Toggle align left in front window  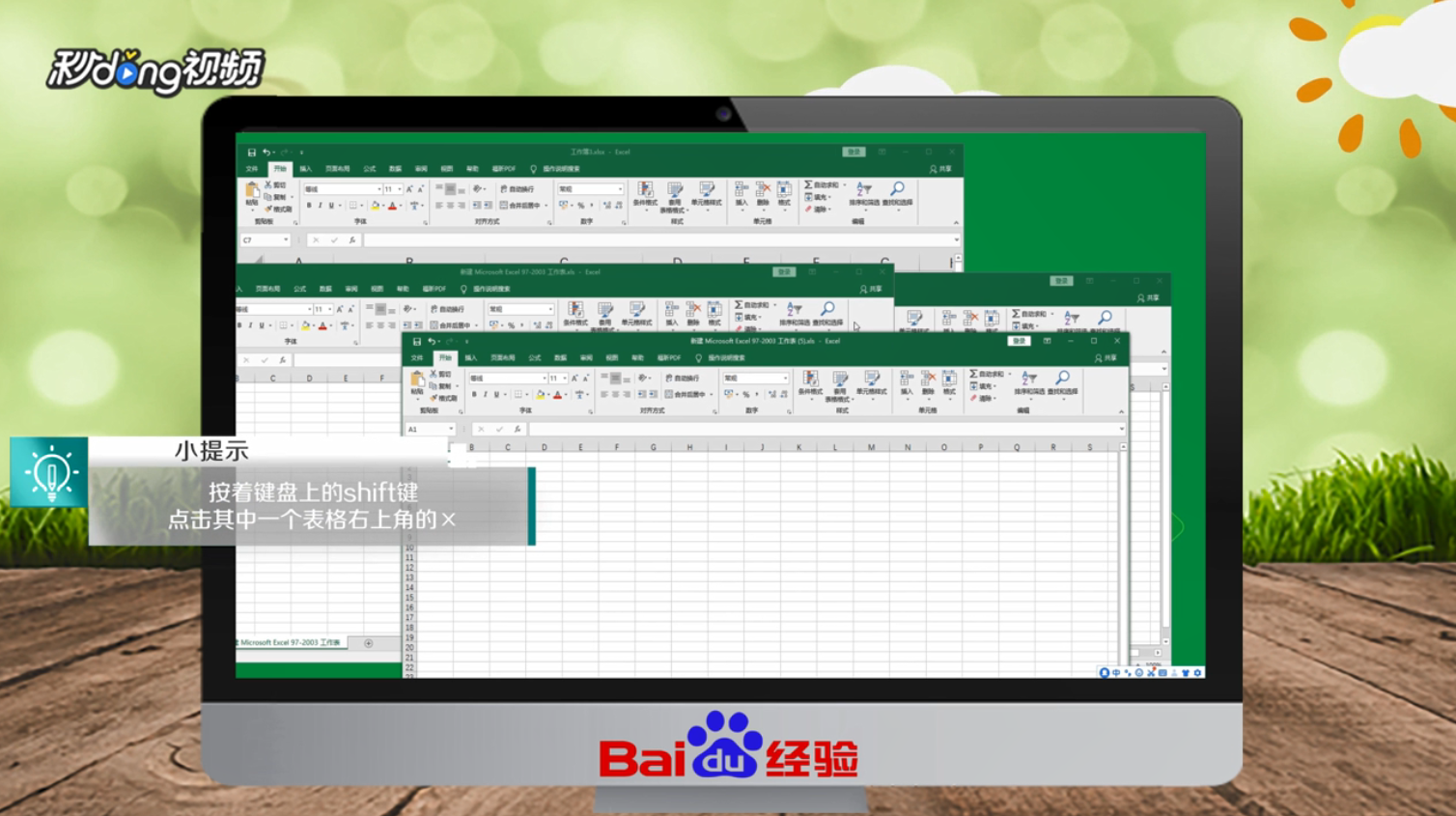(603, 394)
